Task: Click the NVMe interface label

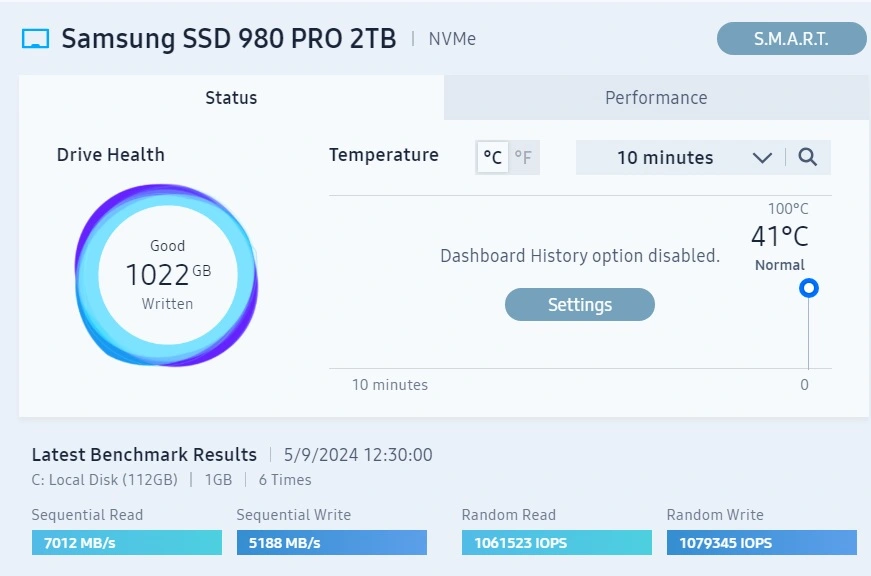Action: click(452, 39)
